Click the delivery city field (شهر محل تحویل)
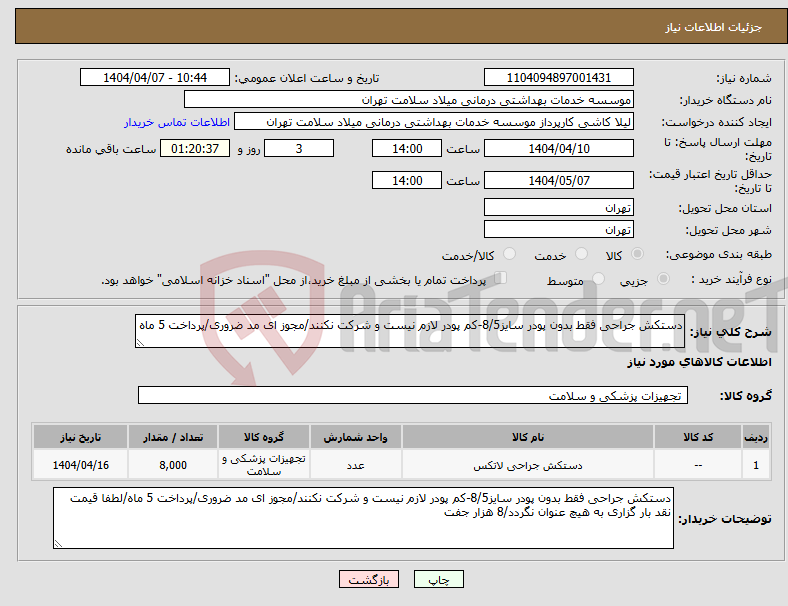 click(558, 229)
